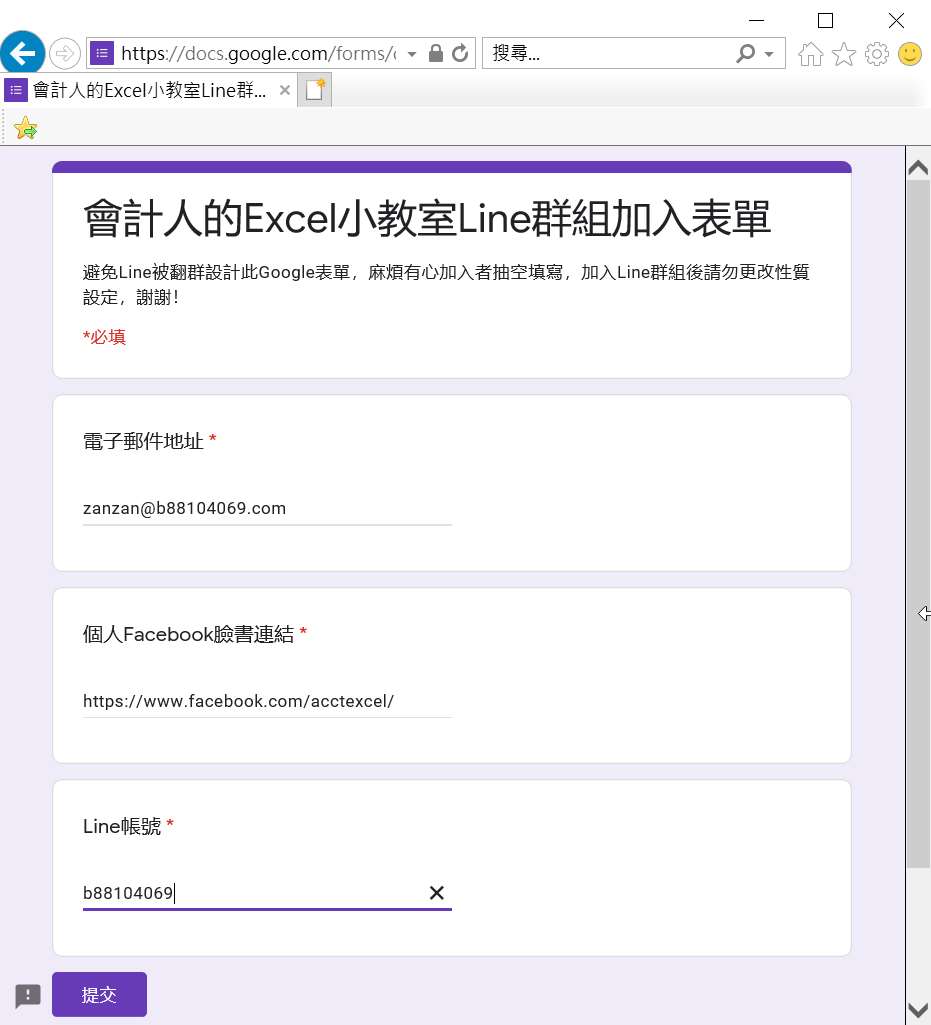Viewport: 931px width, 1025px height.
Task: Close the browser window
Action: click(896, 20)
